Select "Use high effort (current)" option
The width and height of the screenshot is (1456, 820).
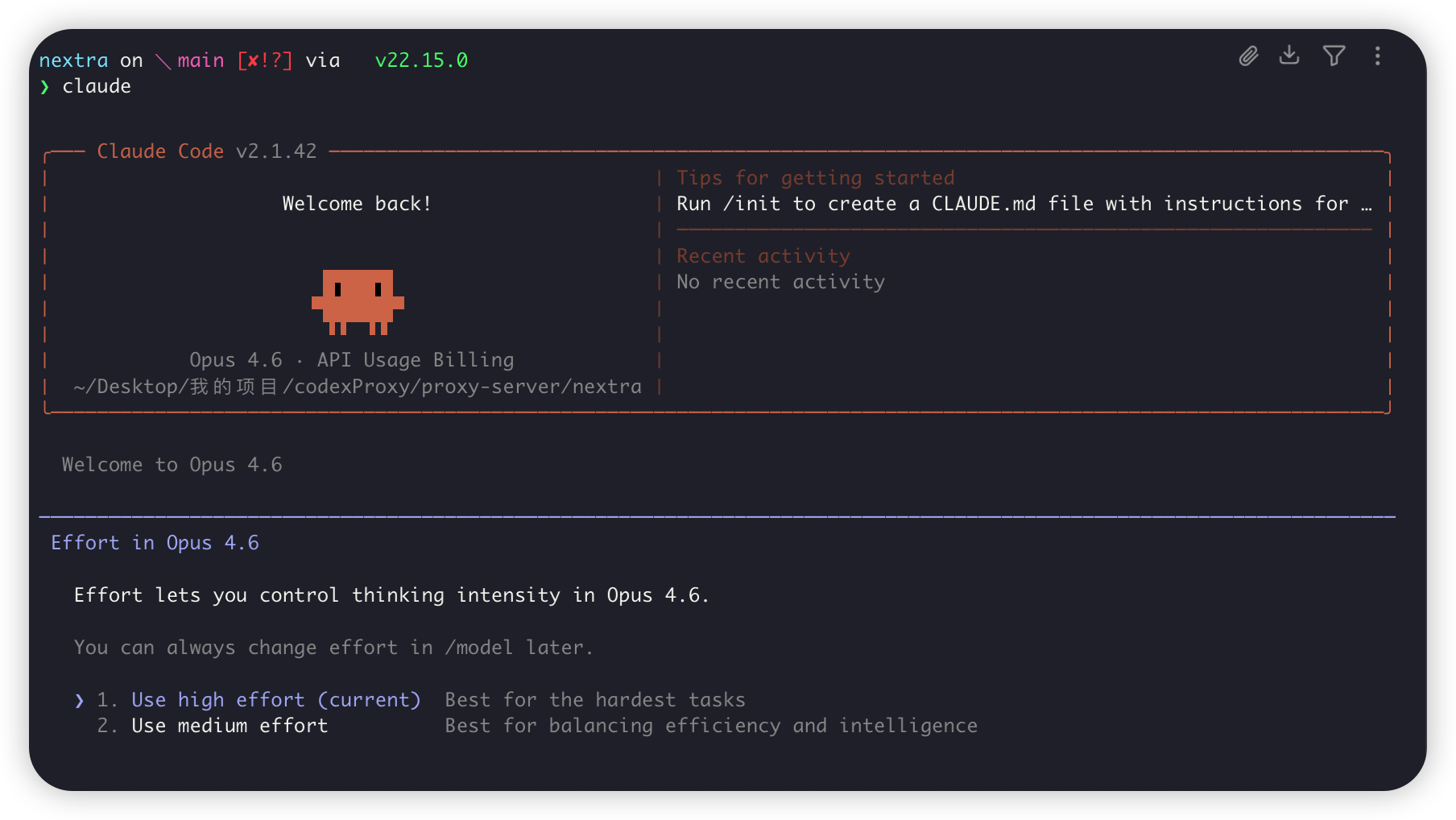(275, 700)
